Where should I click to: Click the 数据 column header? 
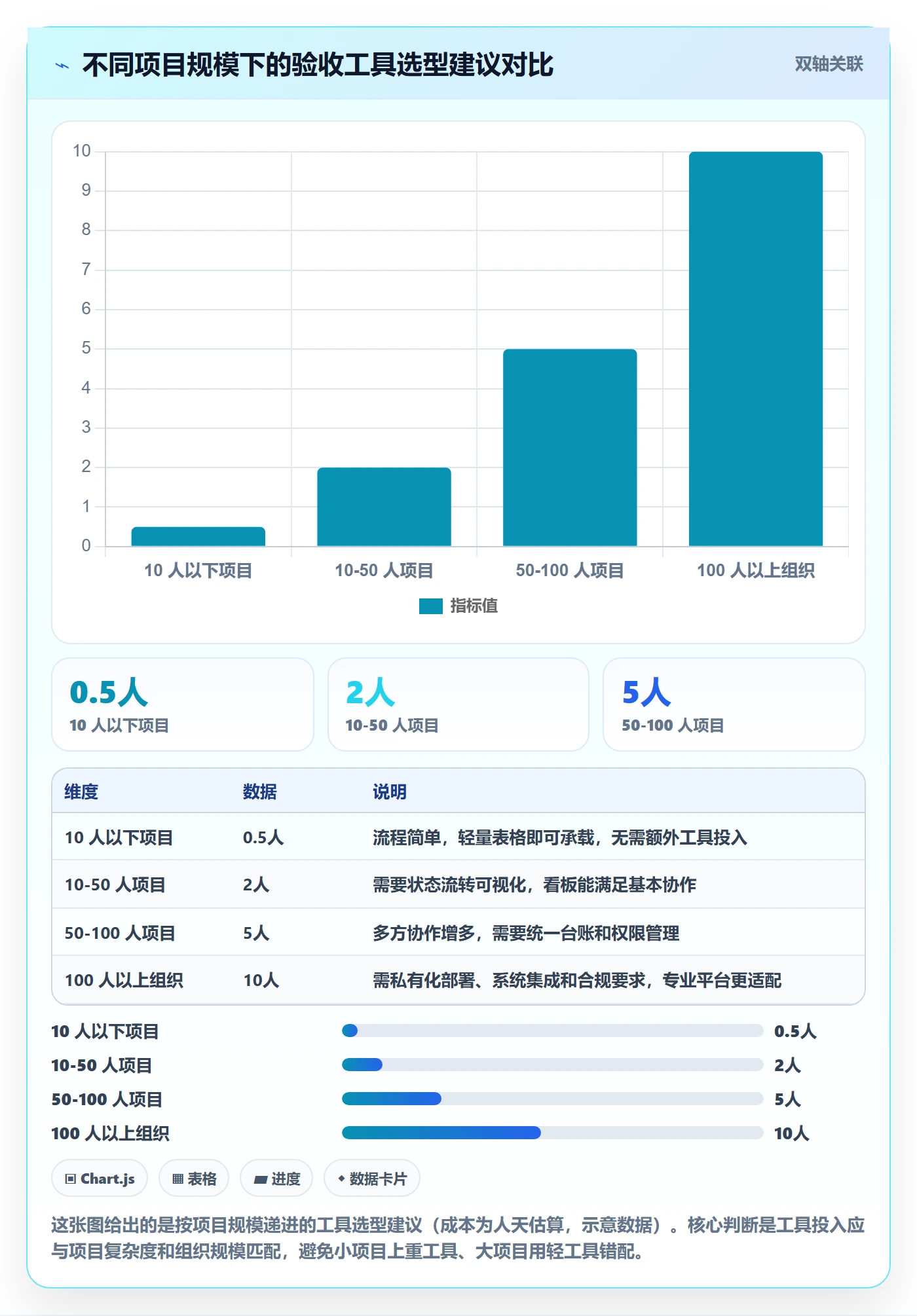260,792
